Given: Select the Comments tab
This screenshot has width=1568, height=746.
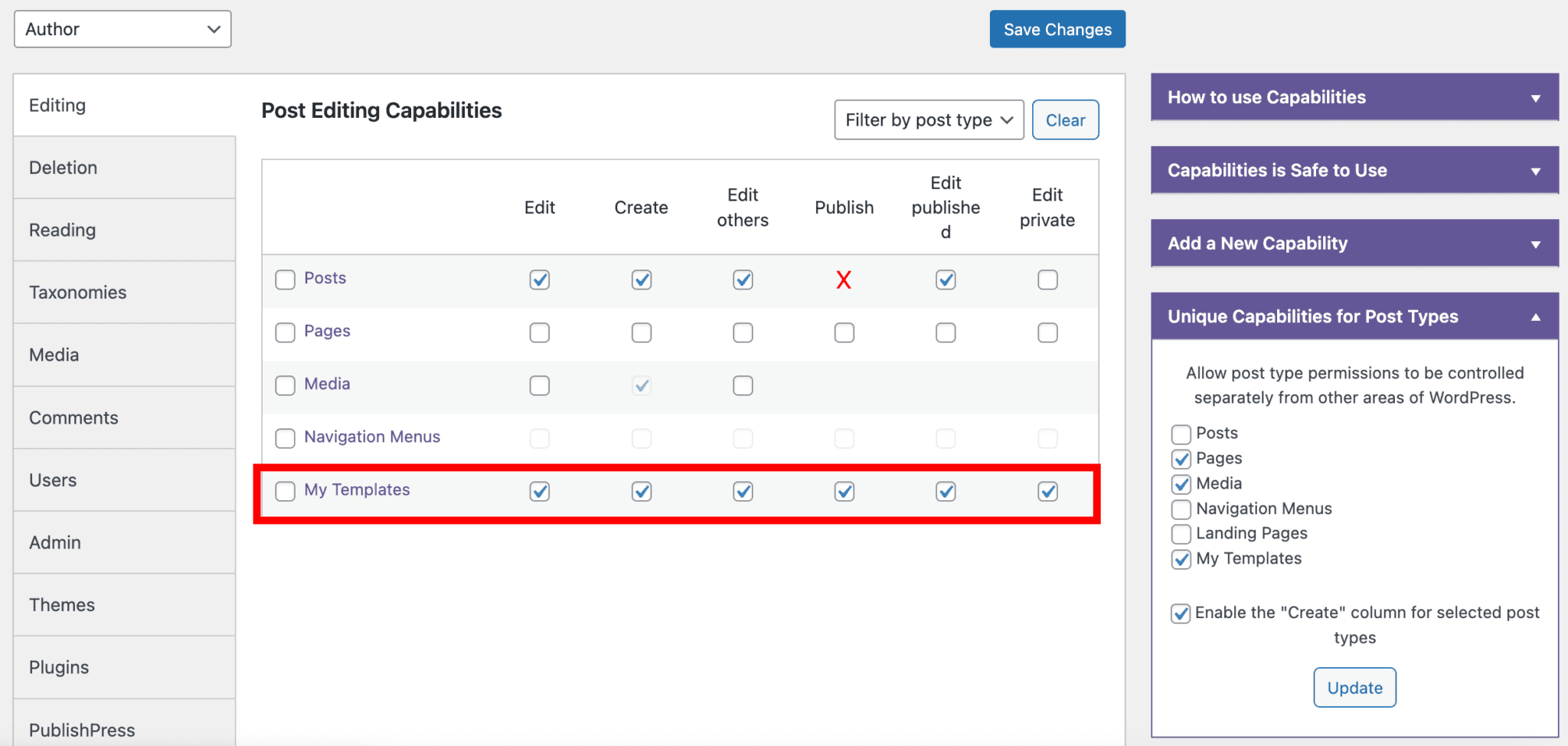Looking at the screenshot, I should (x=124, y=417).
